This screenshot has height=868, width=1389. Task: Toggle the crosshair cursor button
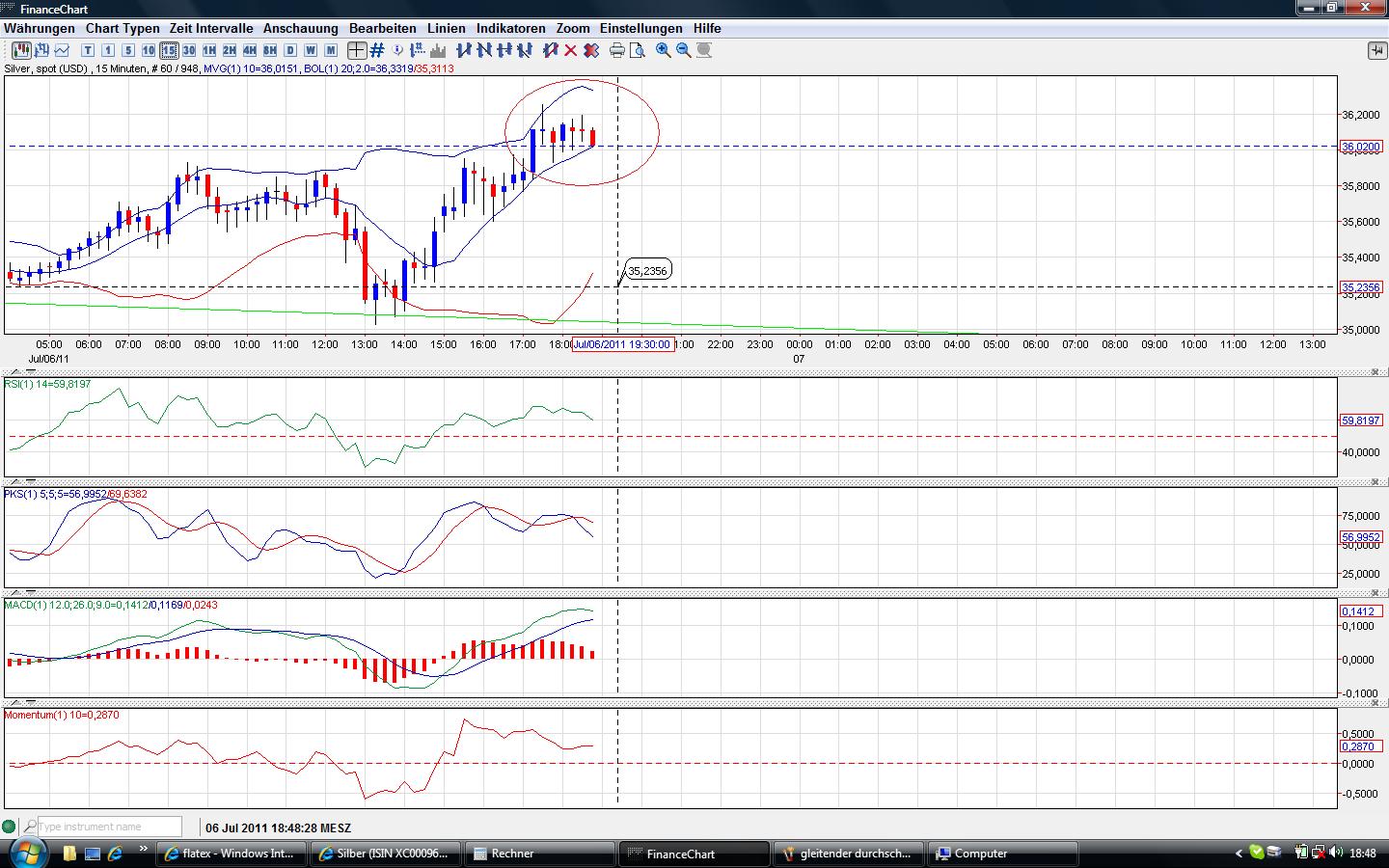(x=357, y=50)
